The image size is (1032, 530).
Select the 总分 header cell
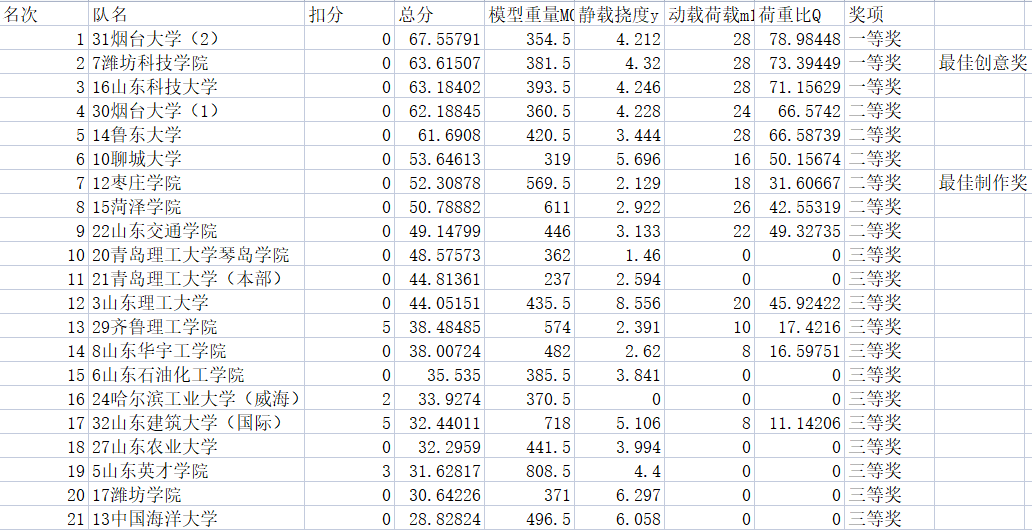tap(416, 14)
